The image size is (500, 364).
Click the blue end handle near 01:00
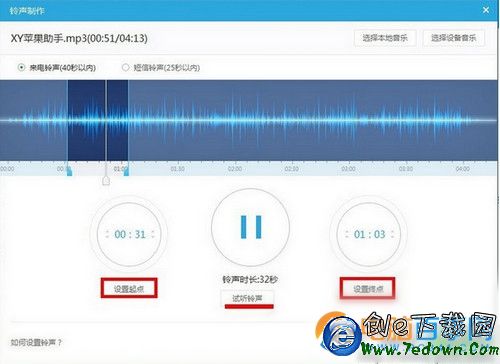[x=126, y=171]
